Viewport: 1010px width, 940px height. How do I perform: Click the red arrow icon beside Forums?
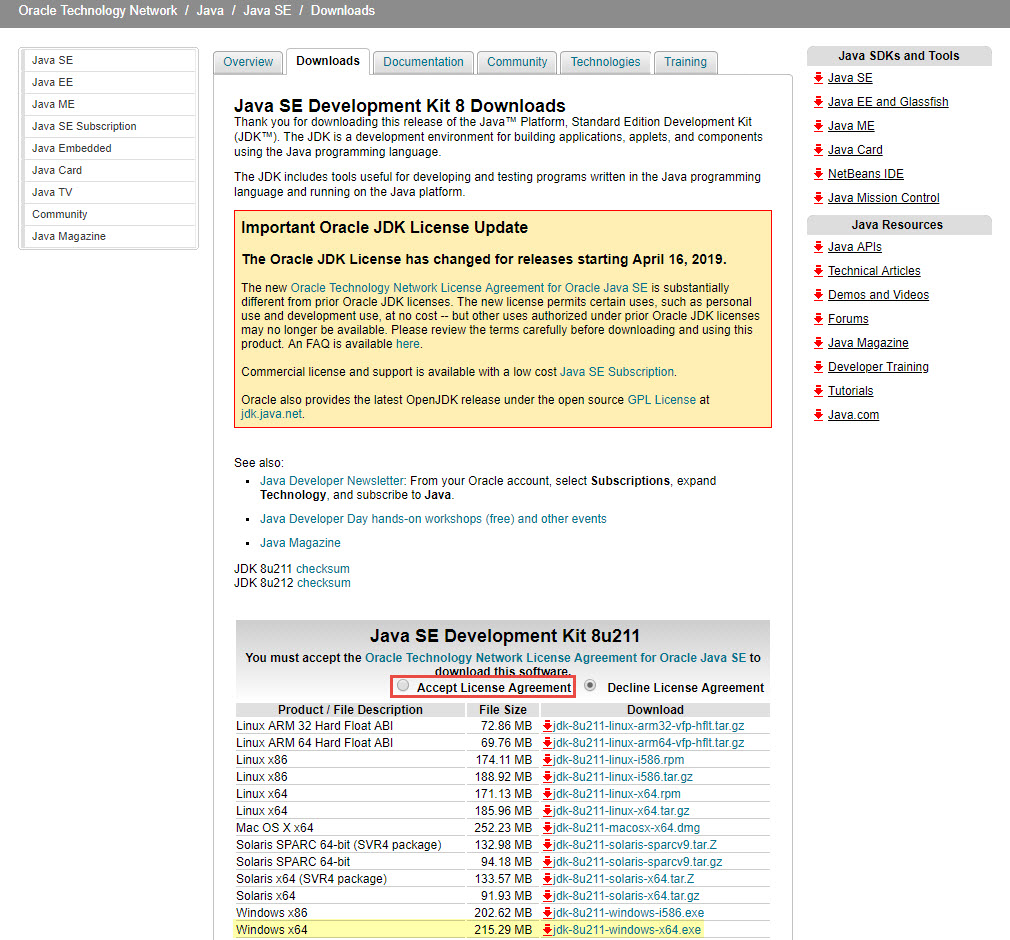pos(819,319)
